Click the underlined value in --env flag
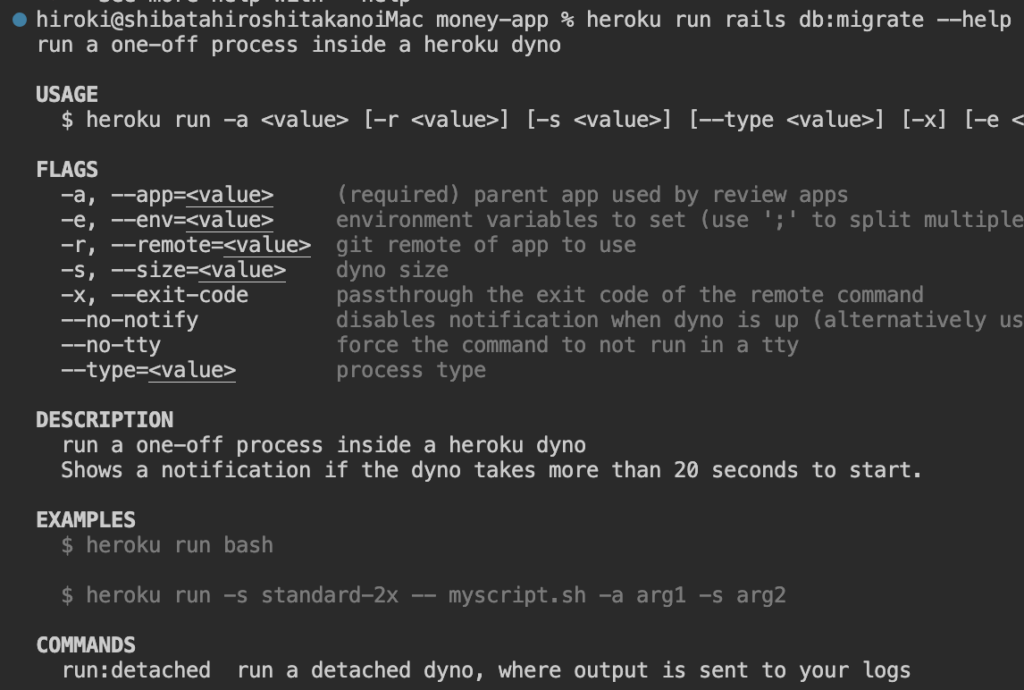Viewport: 1024px width, 690px height. pyautogui.click(x=229, y=220)
